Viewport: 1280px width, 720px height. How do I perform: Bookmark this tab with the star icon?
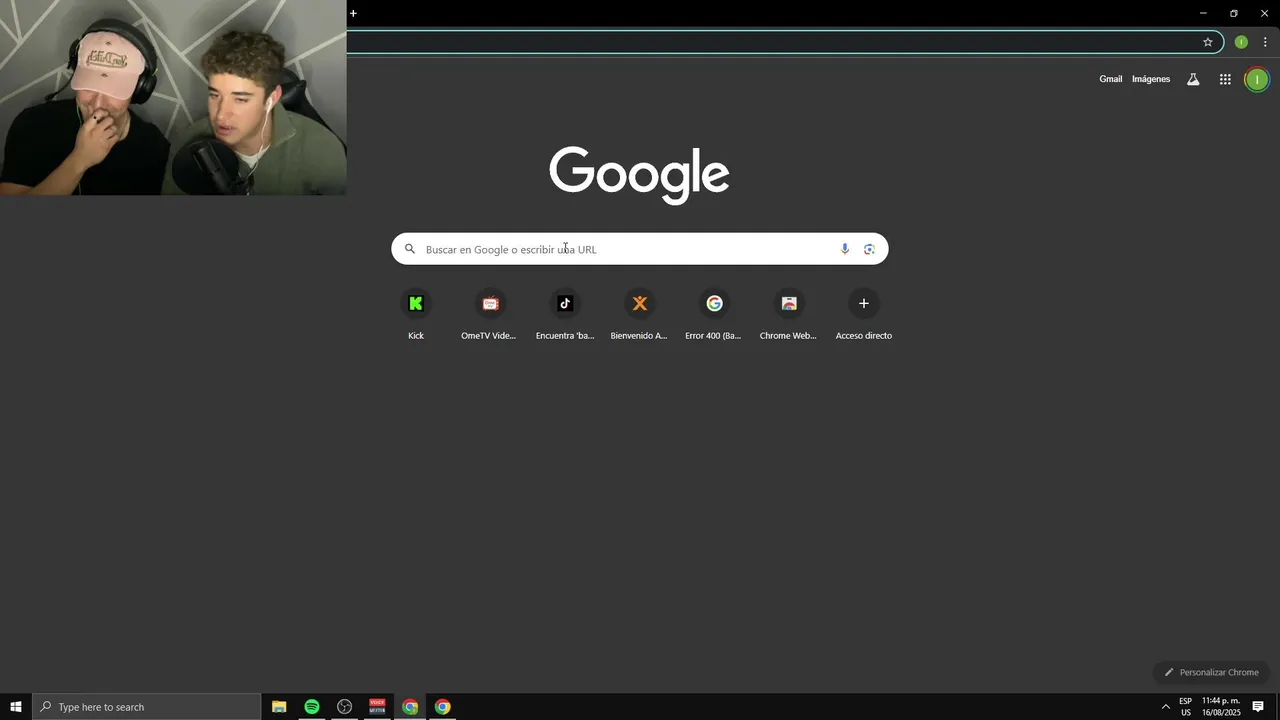(x=1208, y=42)
